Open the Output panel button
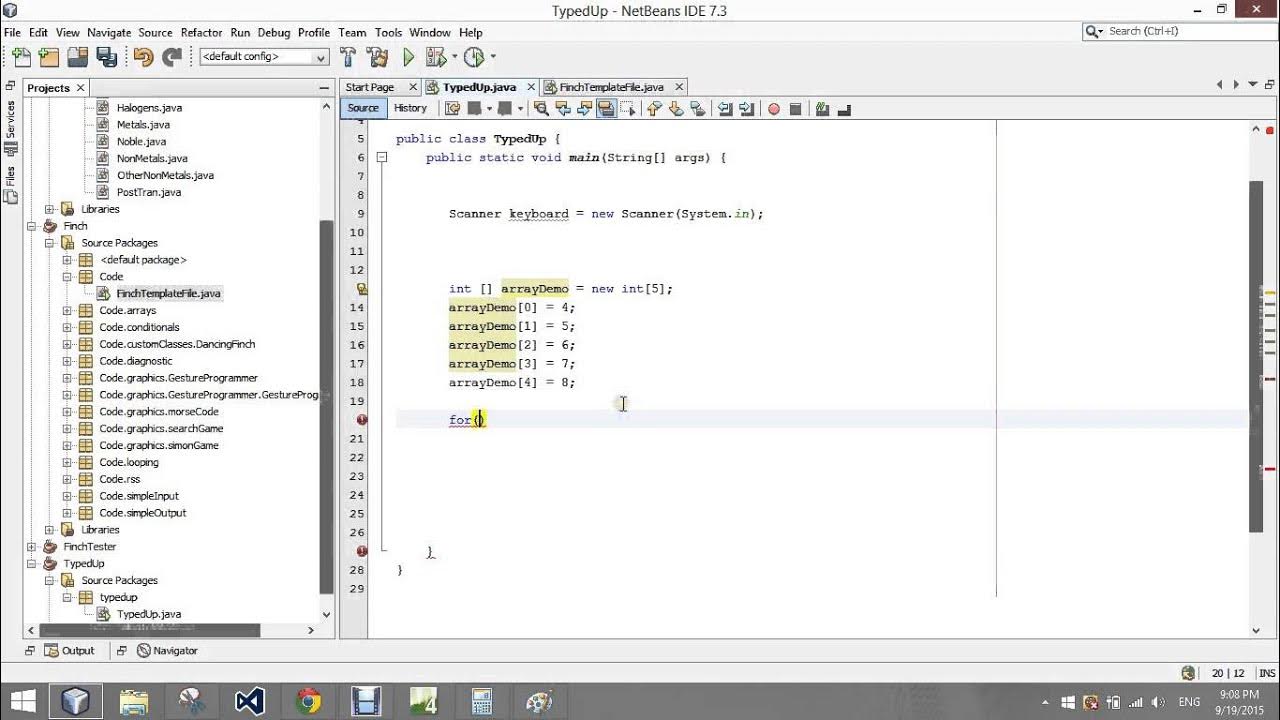This screenshot has width=1280, height=720. pos(70,650)
